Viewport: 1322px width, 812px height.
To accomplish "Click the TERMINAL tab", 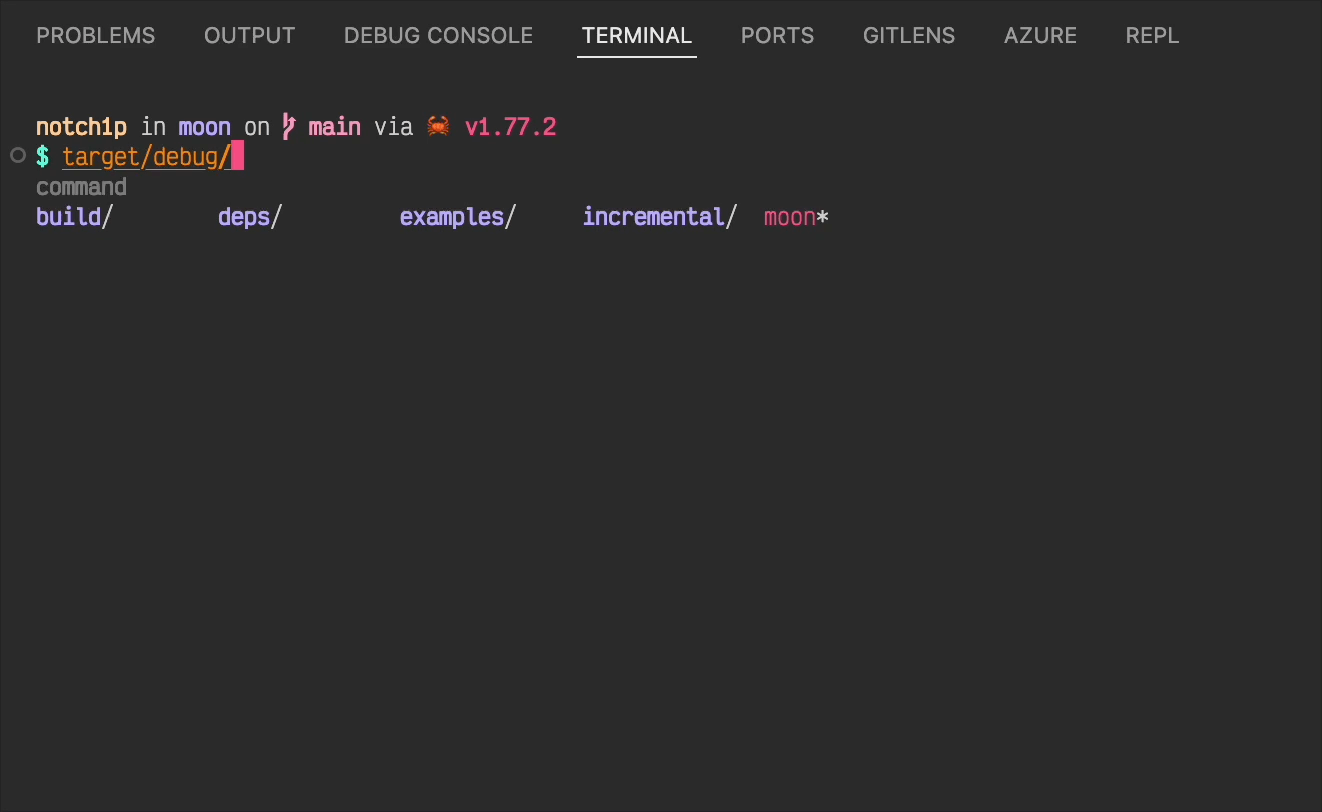I will [636, 36].
